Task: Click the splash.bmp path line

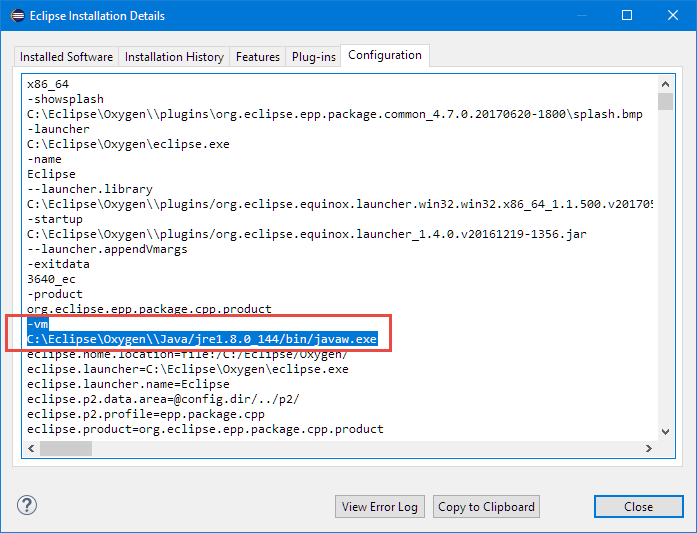Action: [335, 114]
